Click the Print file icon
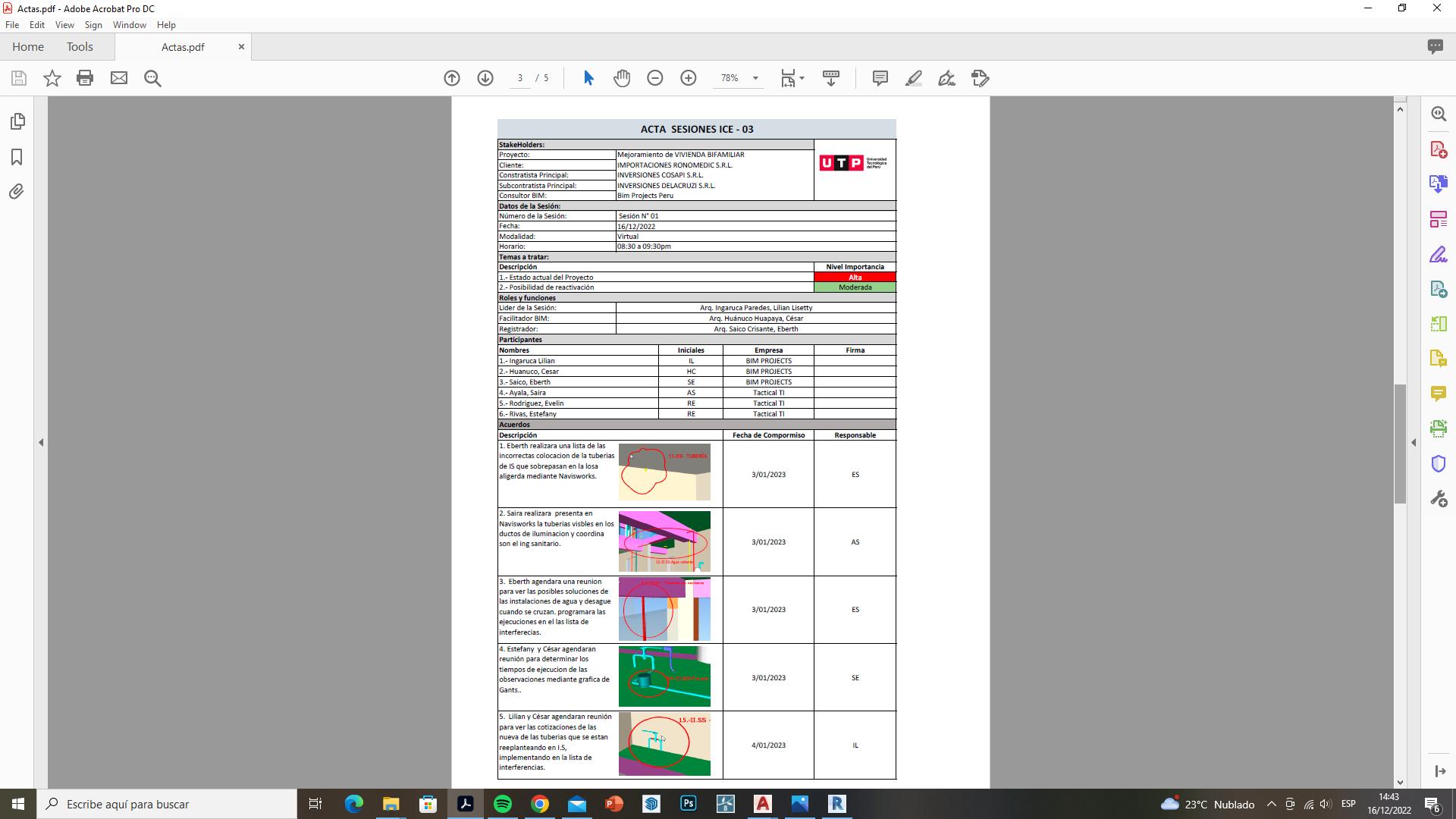 (x=85, y=78)
